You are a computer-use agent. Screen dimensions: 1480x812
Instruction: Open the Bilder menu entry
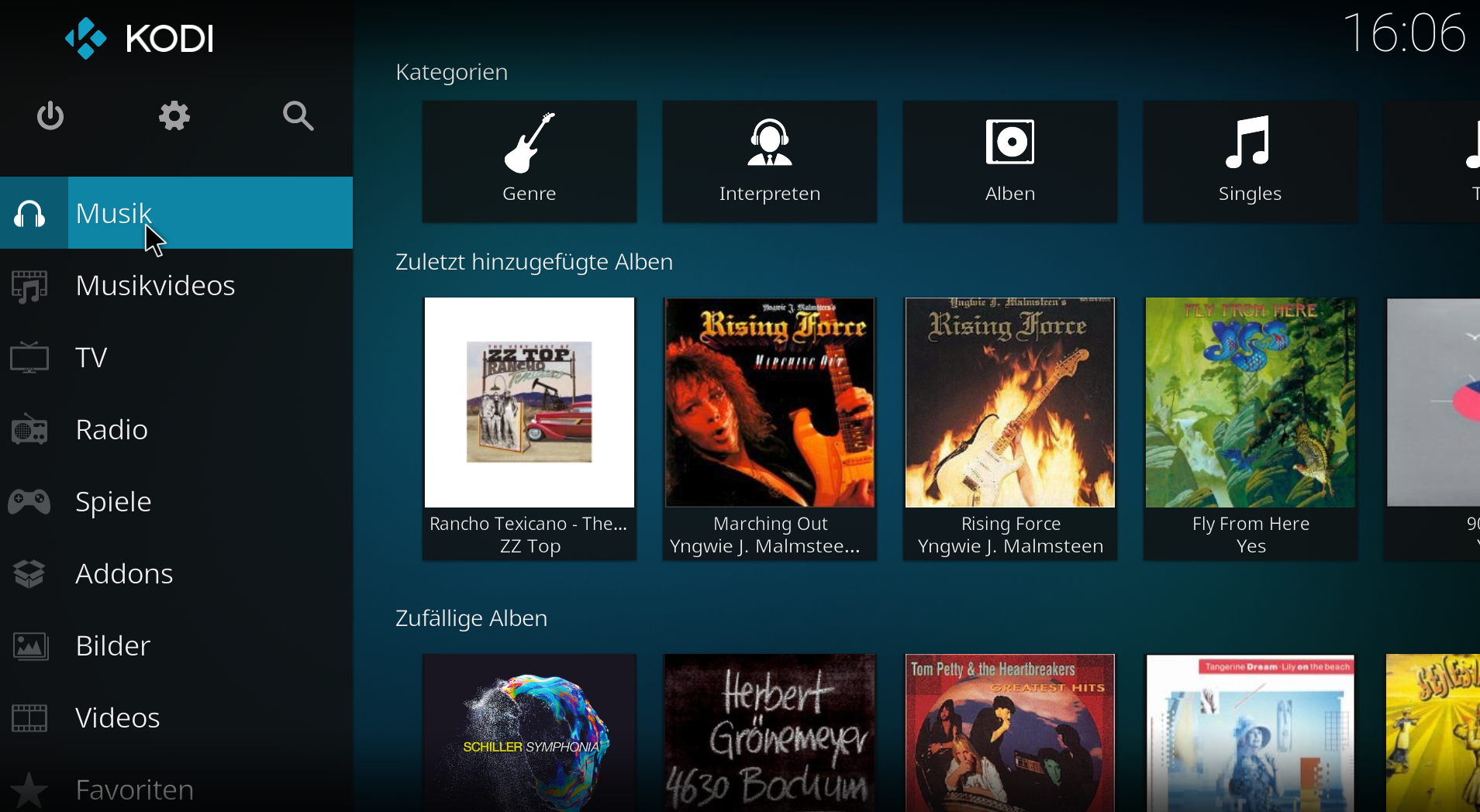point(176,645)
